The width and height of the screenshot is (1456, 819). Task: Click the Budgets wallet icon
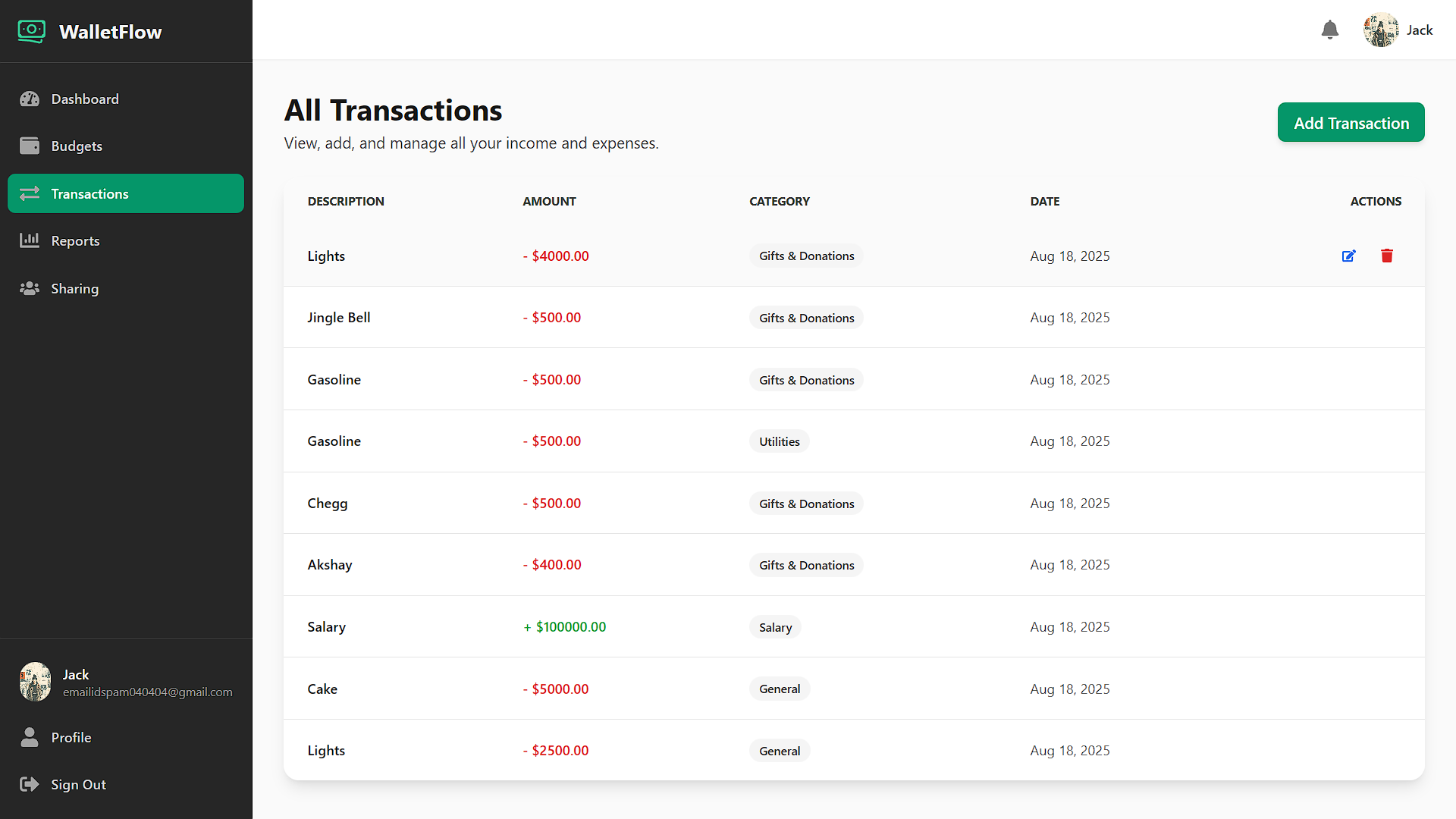pyautogui.click(x=30, y=146)
